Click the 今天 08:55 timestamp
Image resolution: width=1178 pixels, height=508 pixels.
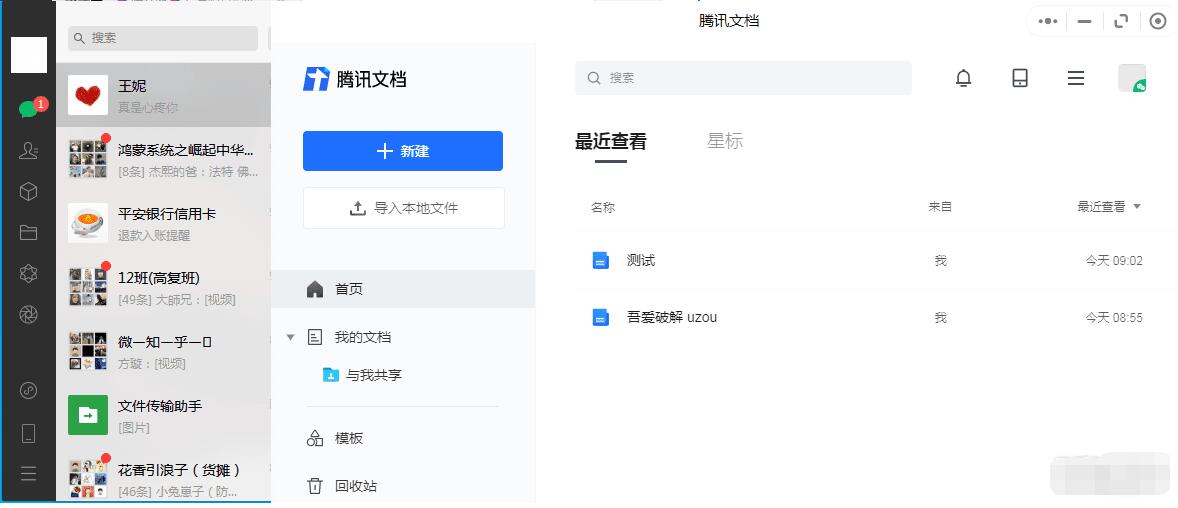point(1113,318)
